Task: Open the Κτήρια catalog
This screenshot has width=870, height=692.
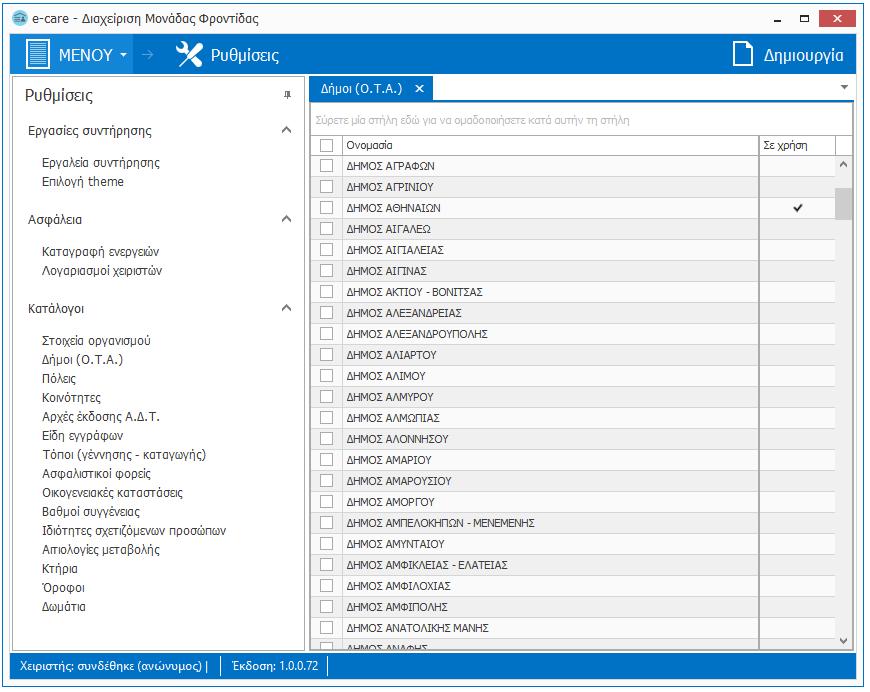Action: click(60, 568)
